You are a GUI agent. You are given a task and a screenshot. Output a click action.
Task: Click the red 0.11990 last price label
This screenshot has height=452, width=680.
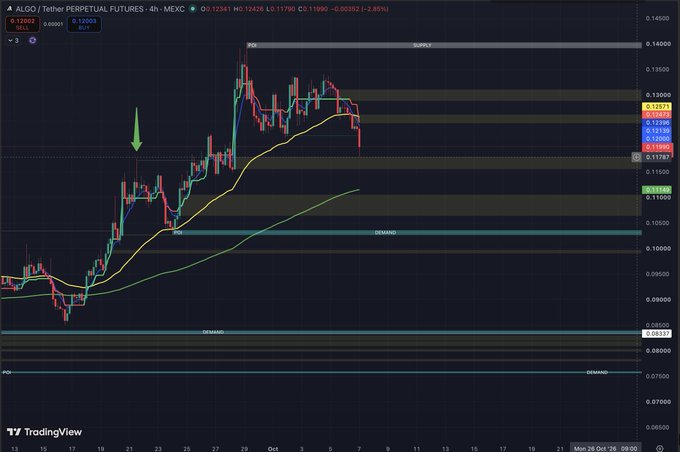(657, 147)
